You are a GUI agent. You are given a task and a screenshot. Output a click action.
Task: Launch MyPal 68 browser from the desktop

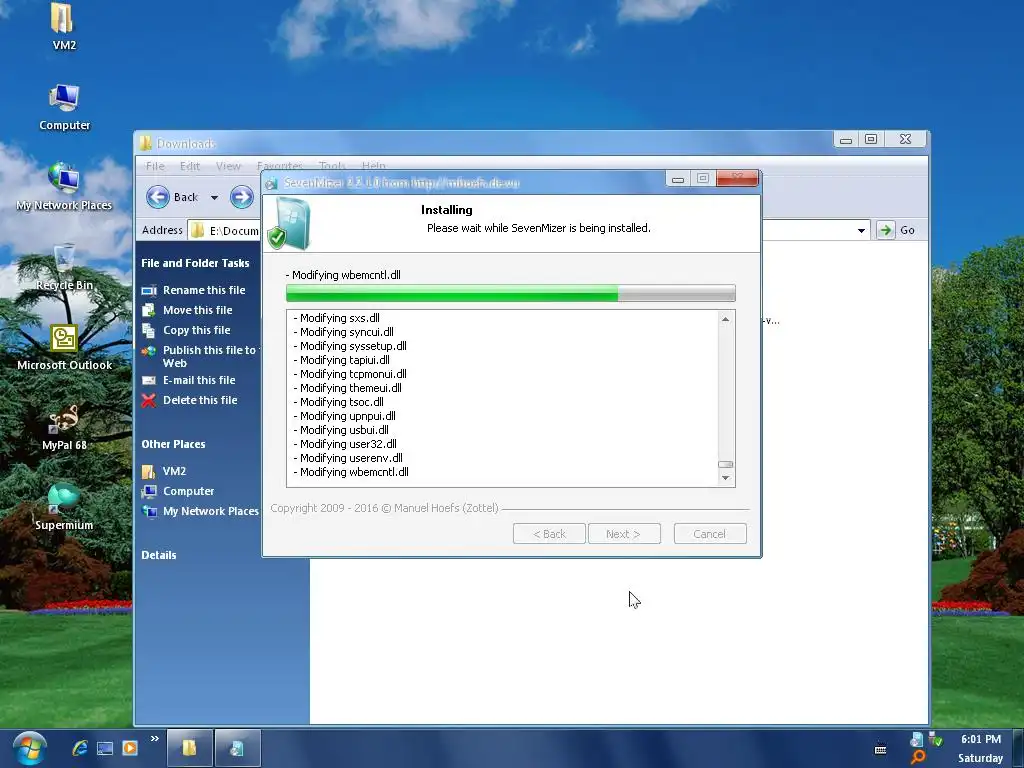tap(64, 427)
